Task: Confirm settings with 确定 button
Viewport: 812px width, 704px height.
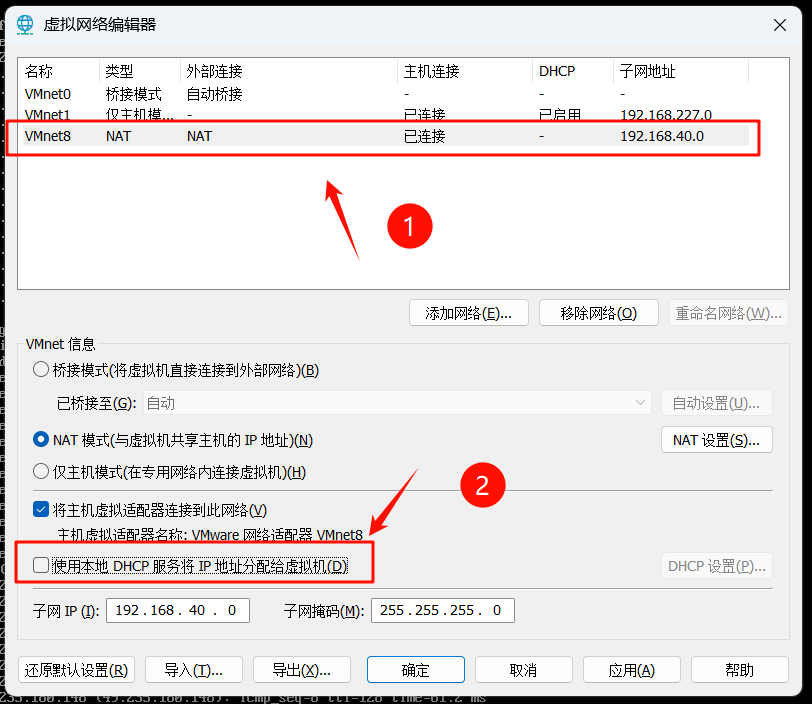Action: pyautogui.click(x=415, y=669)
